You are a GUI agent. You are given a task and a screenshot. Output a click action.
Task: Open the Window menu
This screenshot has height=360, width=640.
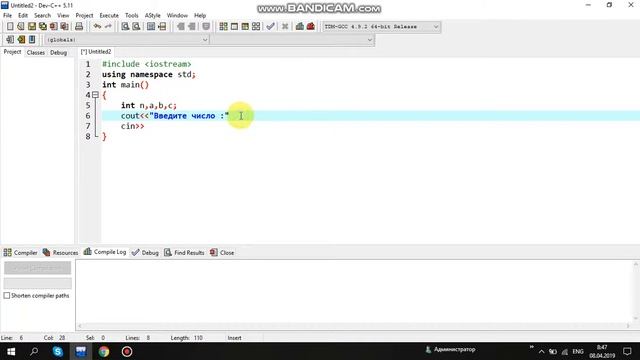(177, 16)
